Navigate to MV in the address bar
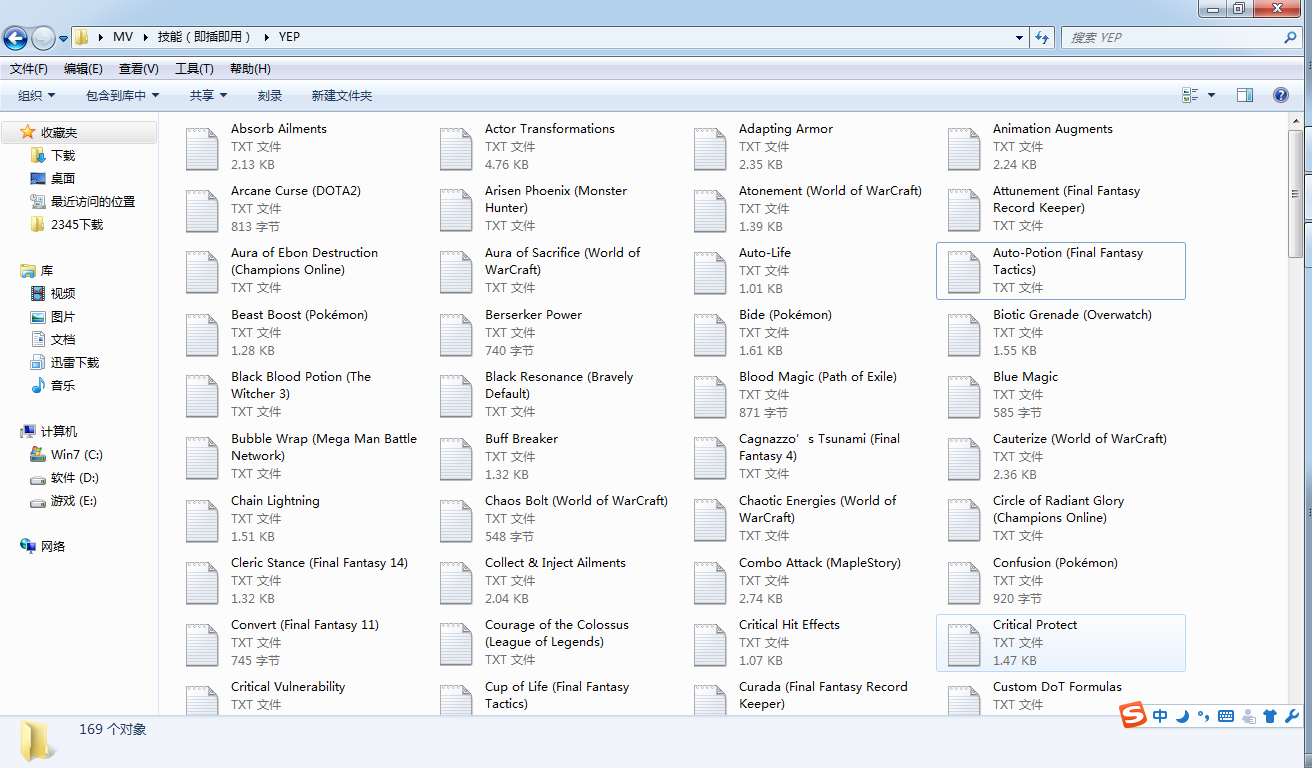This screenshot has width=1312, height=768. [x=123, y=37]
